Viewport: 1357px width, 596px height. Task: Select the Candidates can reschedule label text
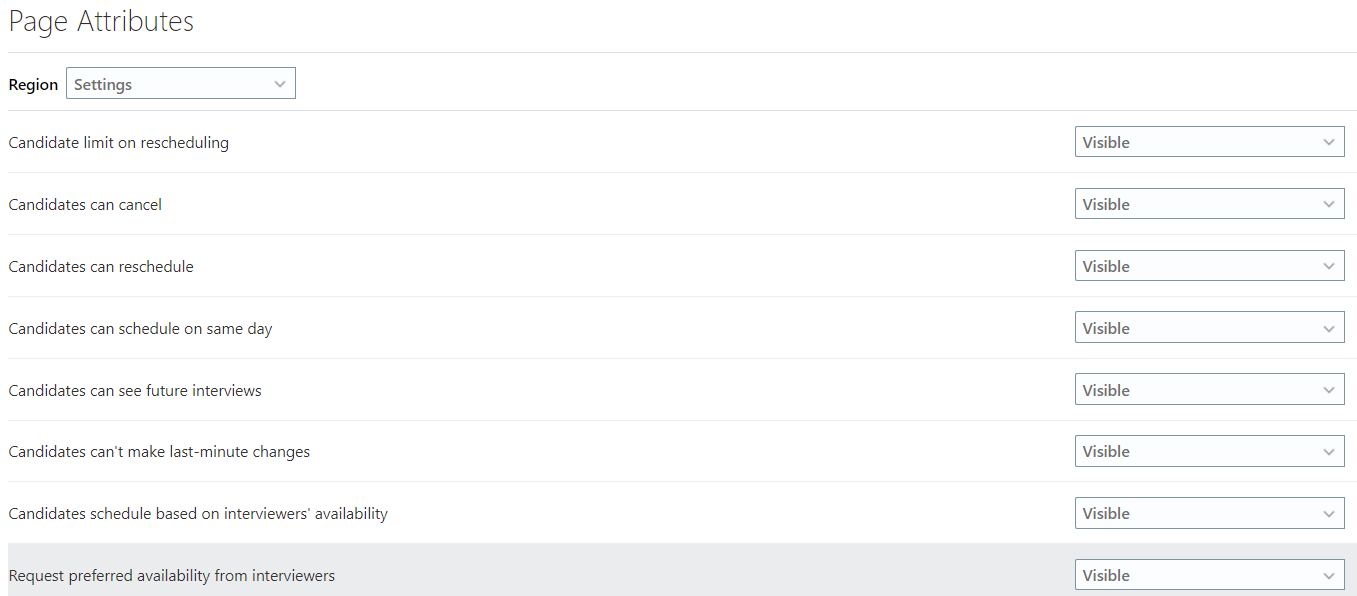click(101, 267)
